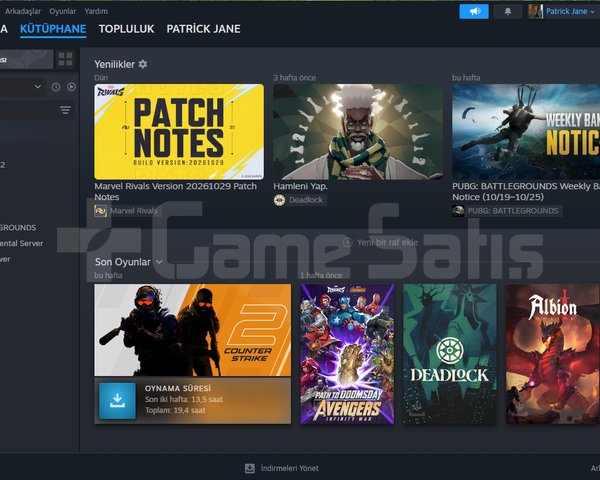The height and width of the screenshot is (480, 600).
Task: Switch to the TOPLULUK tab
Action: [126, 29]
